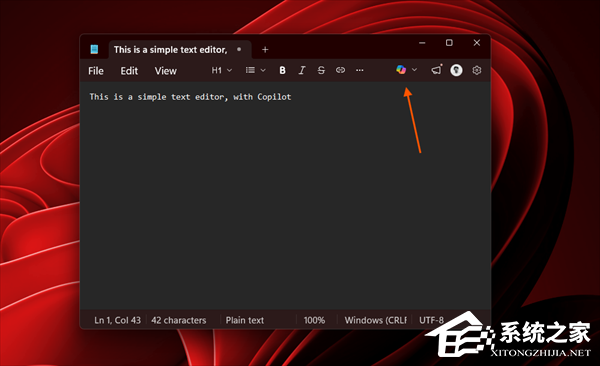Click into the text editing area
The image size is (600, 366).
[x=285, y=195]
